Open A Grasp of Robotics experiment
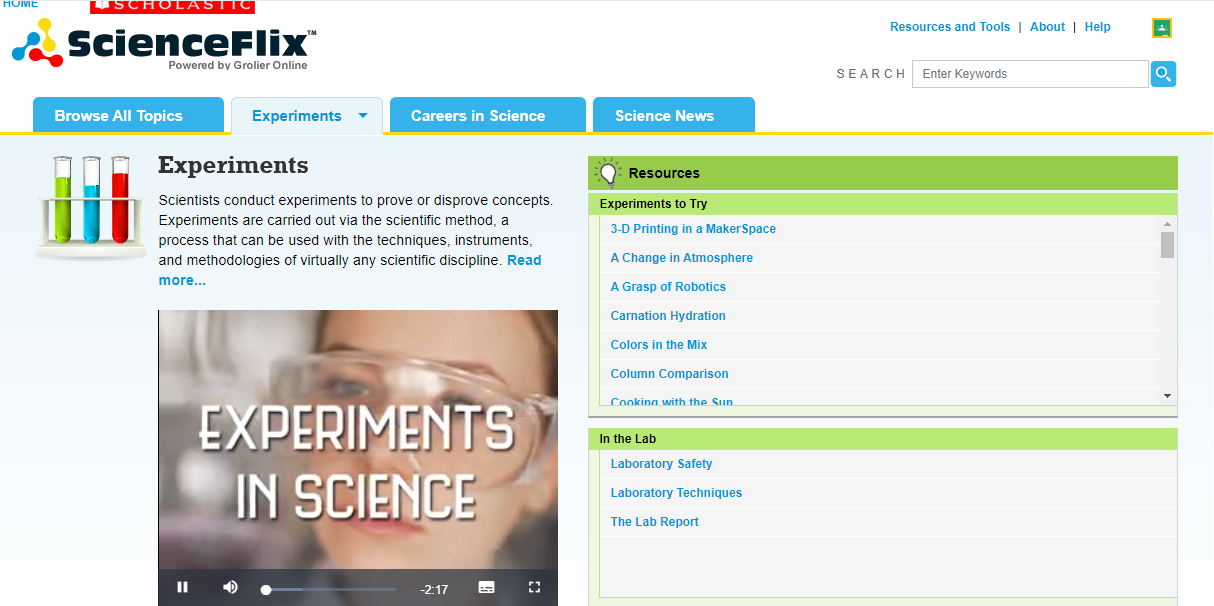This screenshot has height=606, width=1214. coord(668,287)
